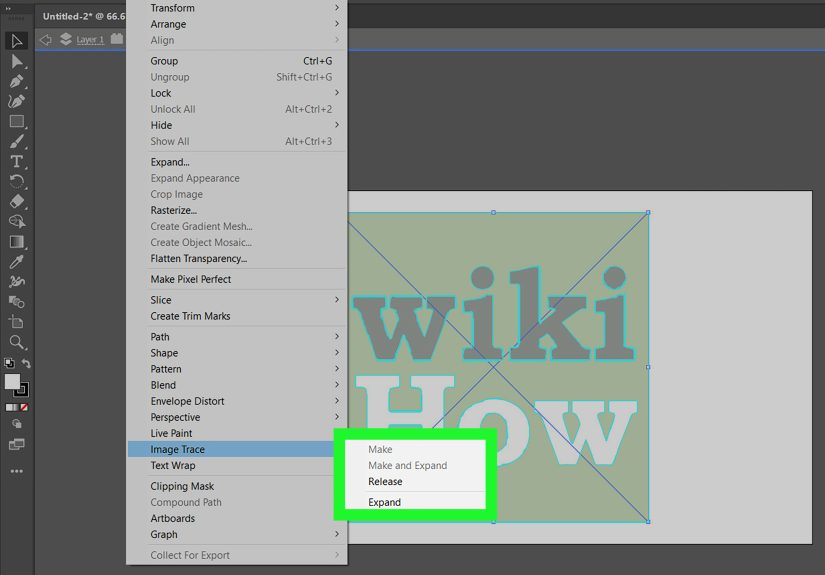
Task: Select the Direct Selection tool
Action: coord(17,62)
